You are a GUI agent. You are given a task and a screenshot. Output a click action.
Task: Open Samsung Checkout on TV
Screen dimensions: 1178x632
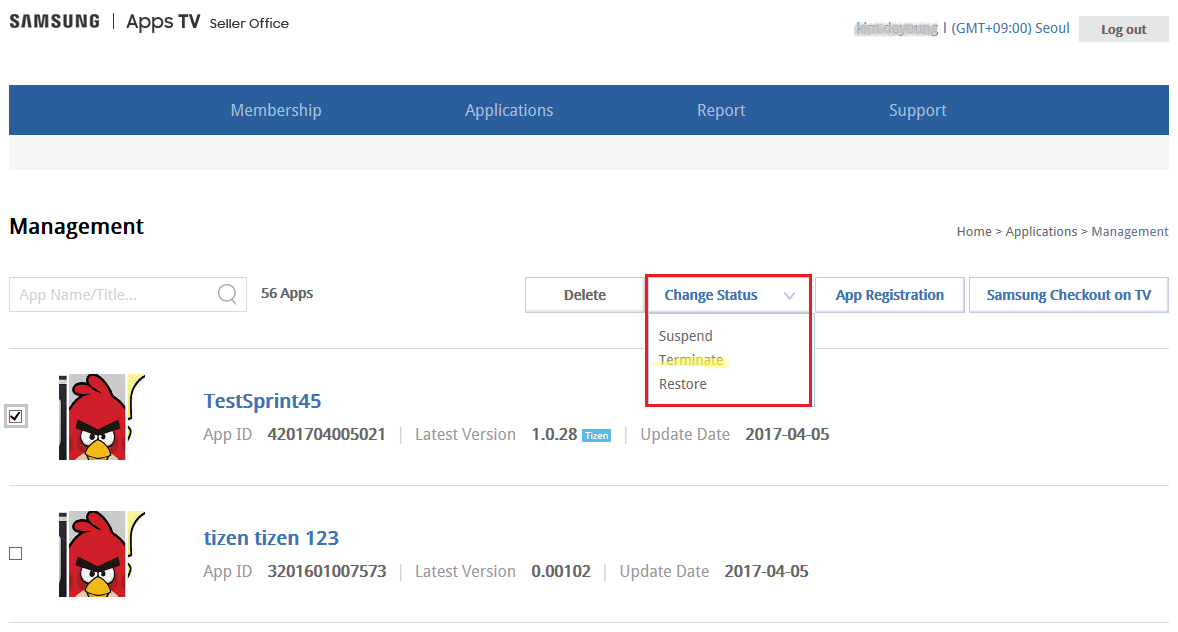tap(1068, 295)
